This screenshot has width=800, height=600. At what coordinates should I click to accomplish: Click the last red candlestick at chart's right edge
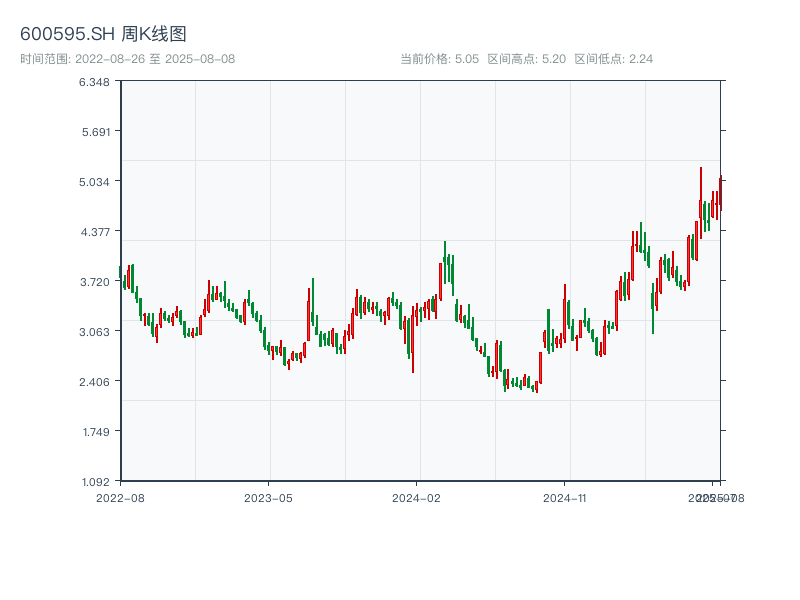[720, 193]
